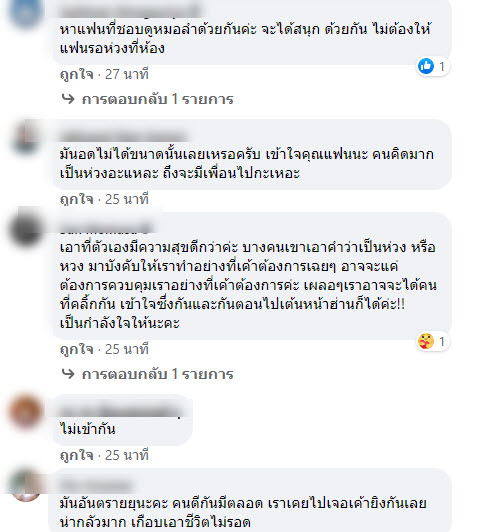Open the avatar beside the มันอดไม่ได้ comment
Image resolution: width=485 pixels, height=532 pixels.
pos(26,138)
